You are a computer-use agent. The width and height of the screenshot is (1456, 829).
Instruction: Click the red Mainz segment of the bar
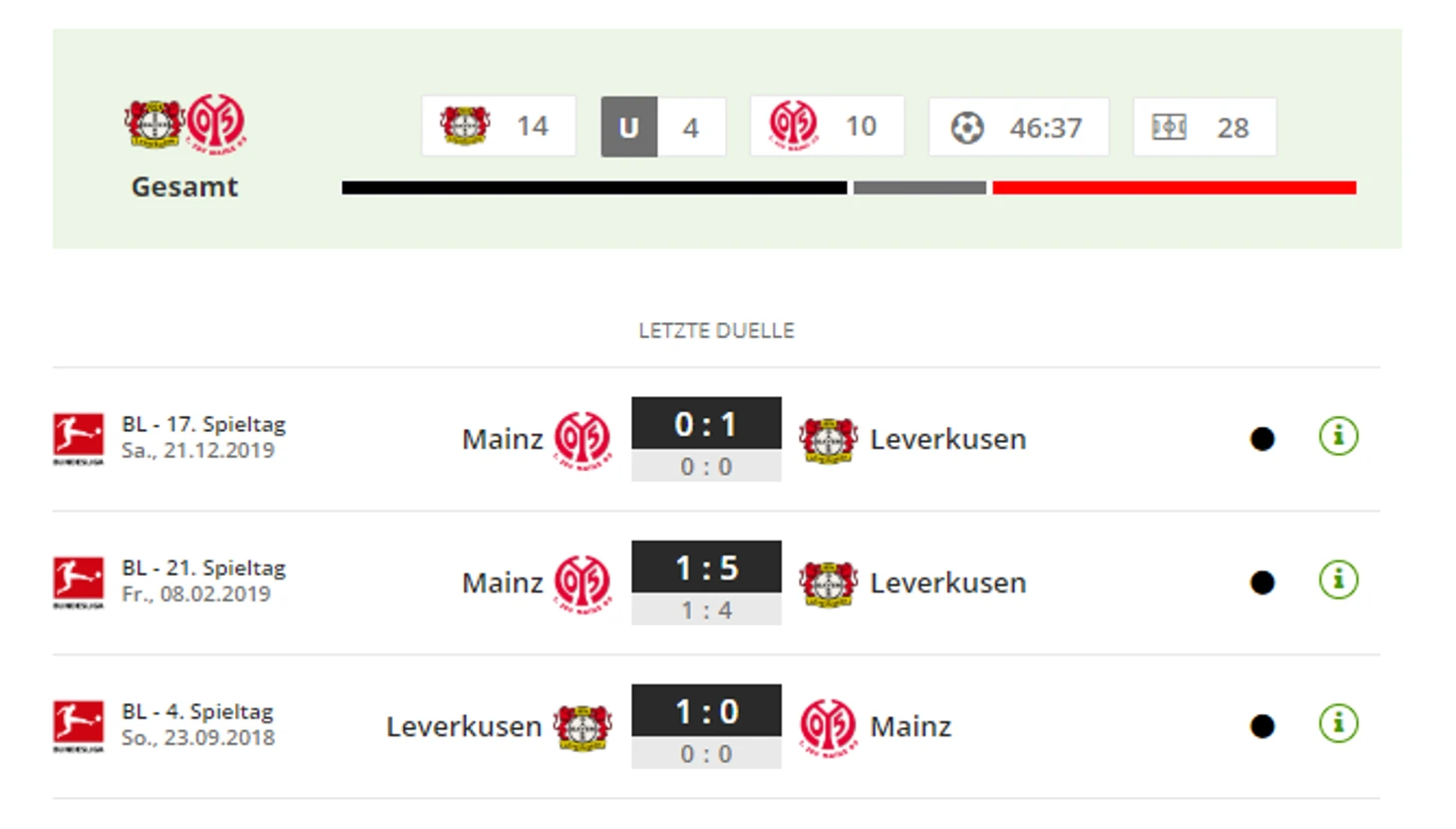(x=1174, y=188)
